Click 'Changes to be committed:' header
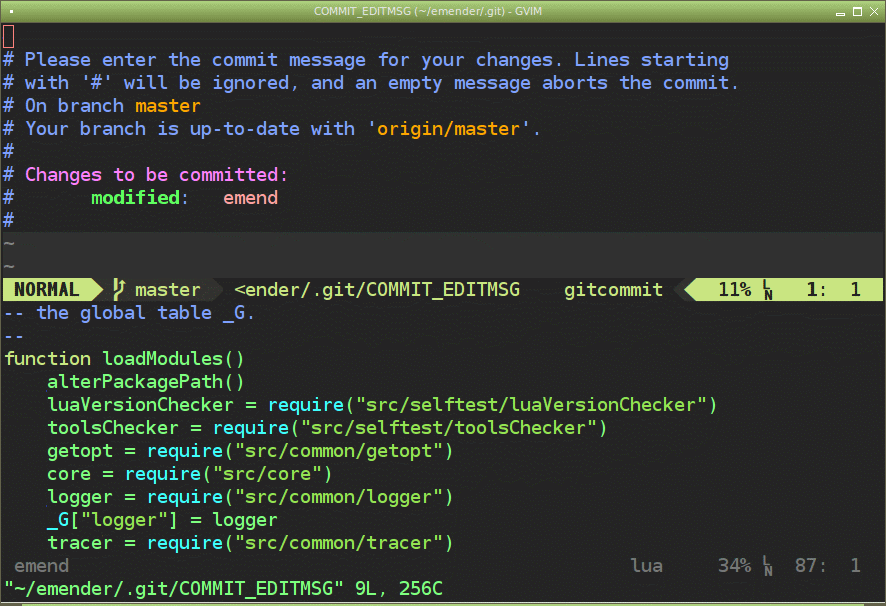 tap(156, 175)
